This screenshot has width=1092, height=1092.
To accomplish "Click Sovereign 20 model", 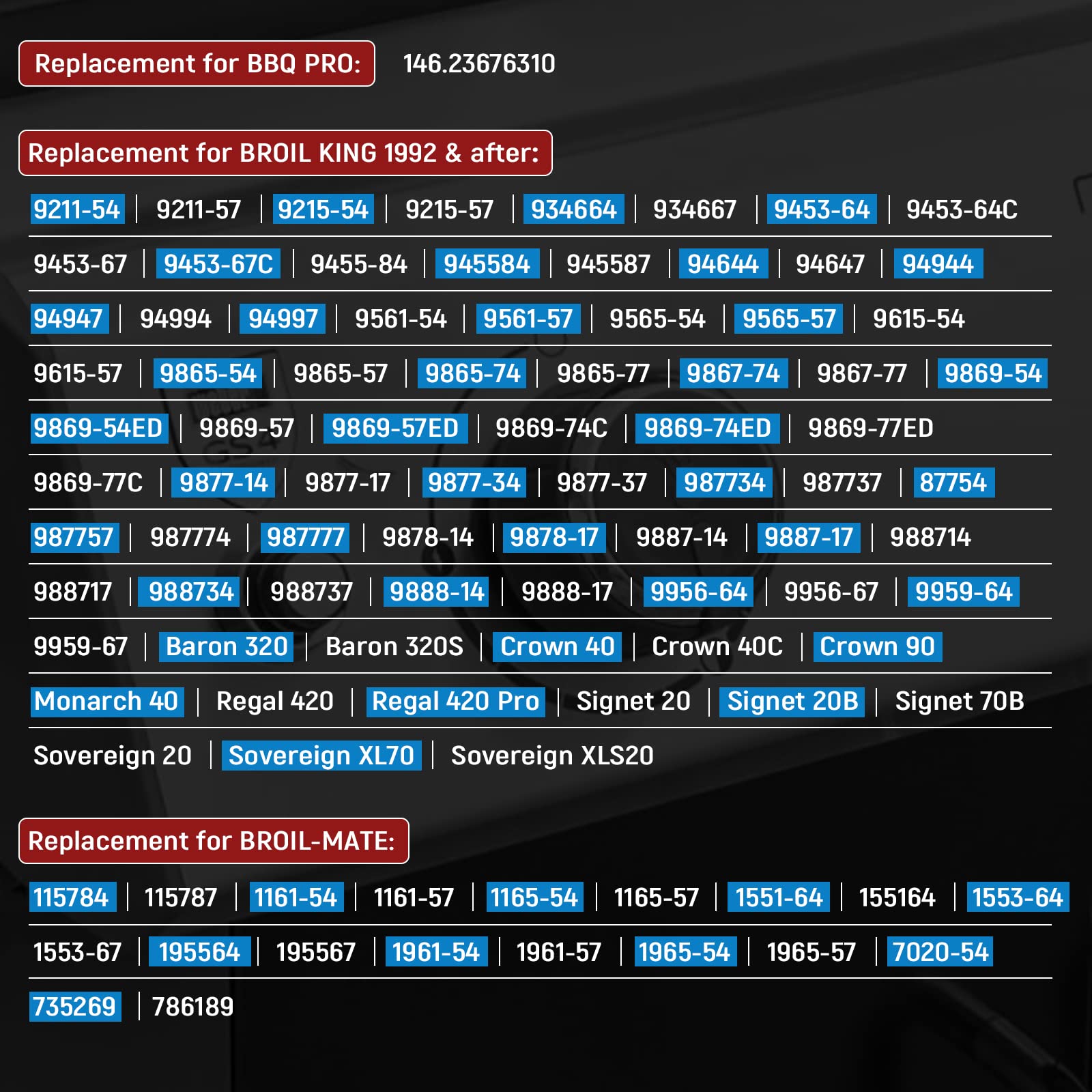I will pyautogui.click(x=113, y=756).
